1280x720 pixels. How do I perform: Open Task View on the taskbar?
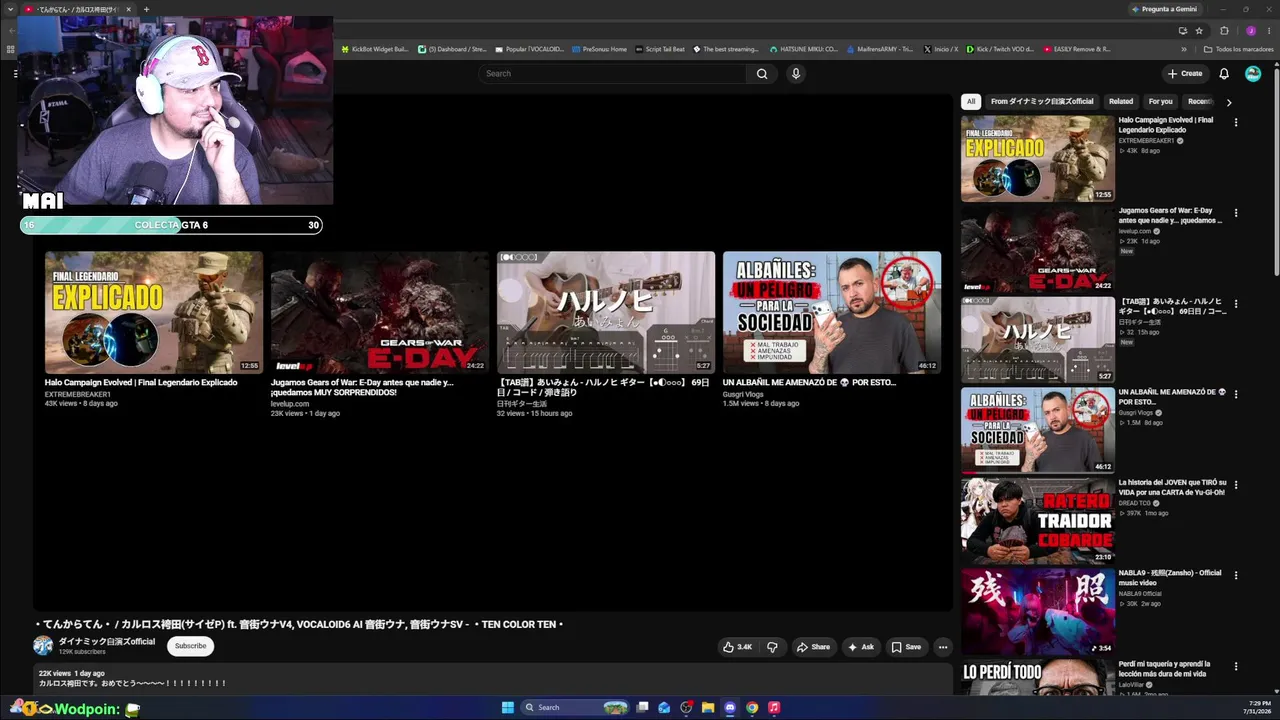pyautogui.click(x=643, y=708)
